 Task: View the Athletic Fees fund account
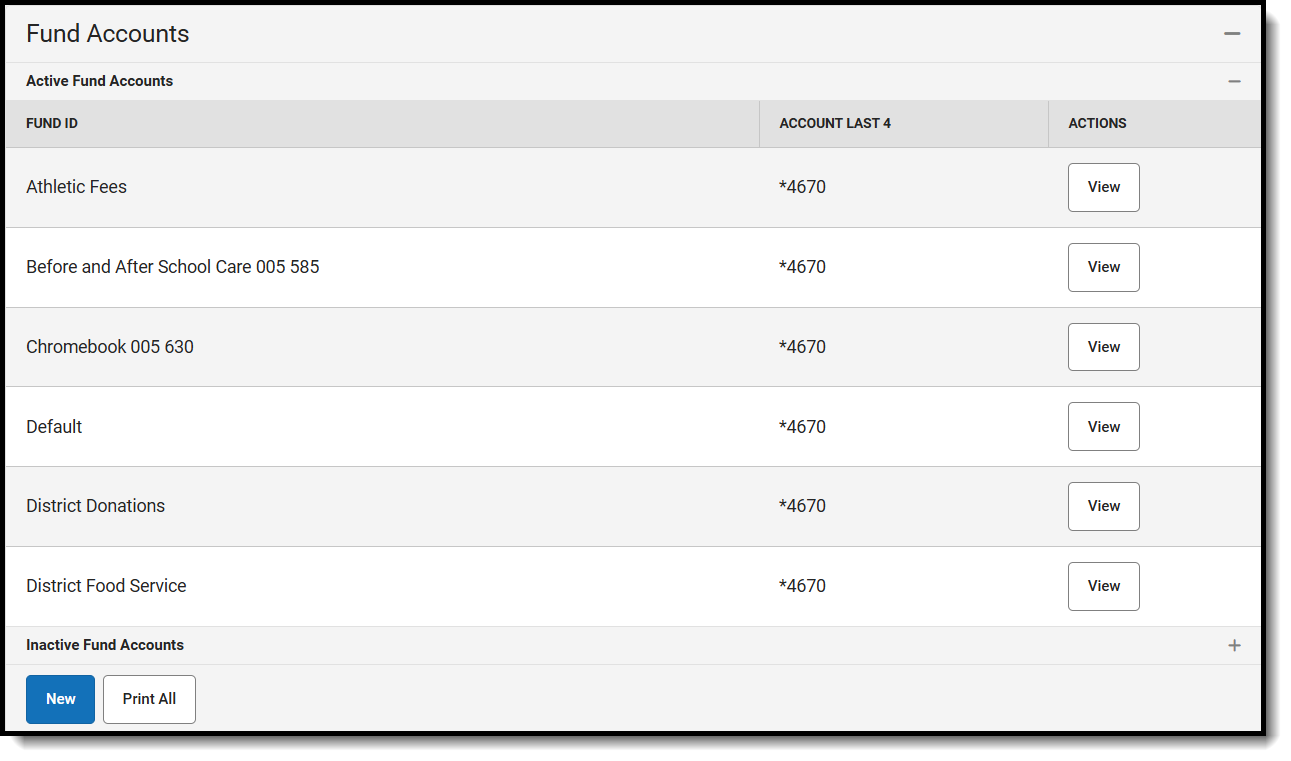click(x=1103, y=187)
